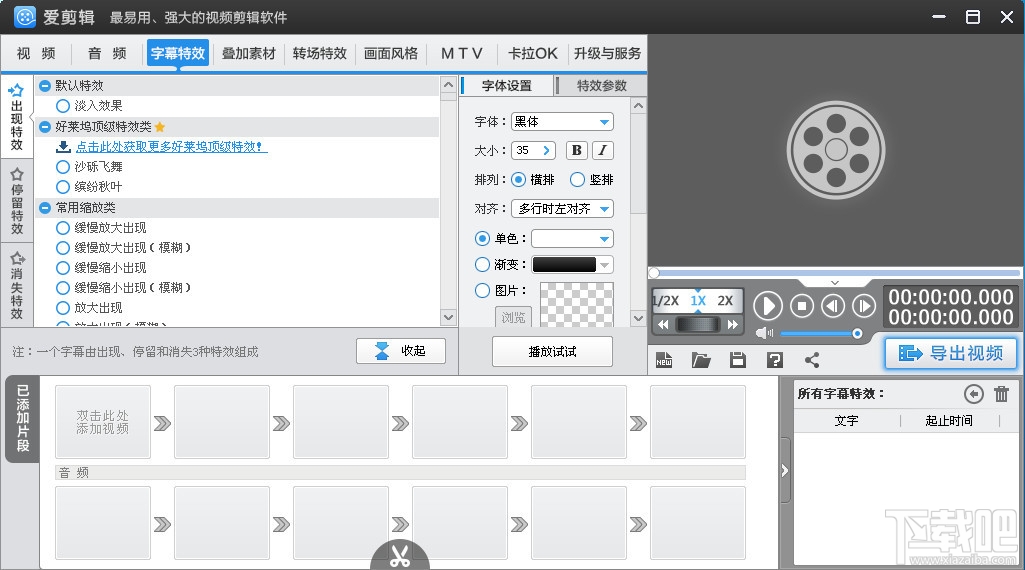Click the 收起 collapse button

[x=401, y=351]
